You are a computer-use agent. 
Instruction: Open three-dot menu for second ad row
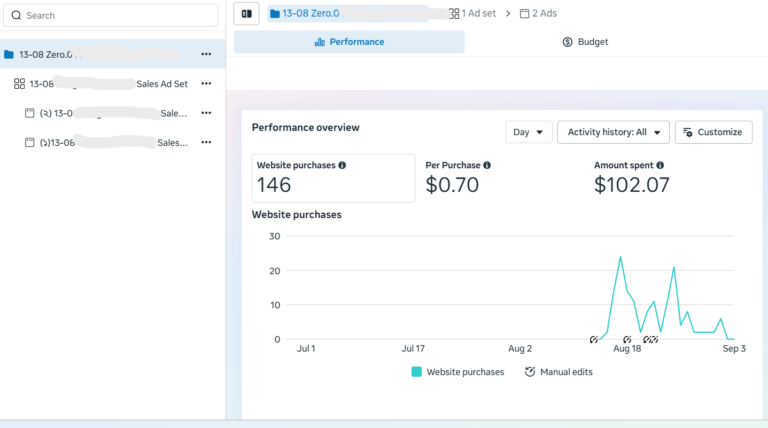coord(206,143)
